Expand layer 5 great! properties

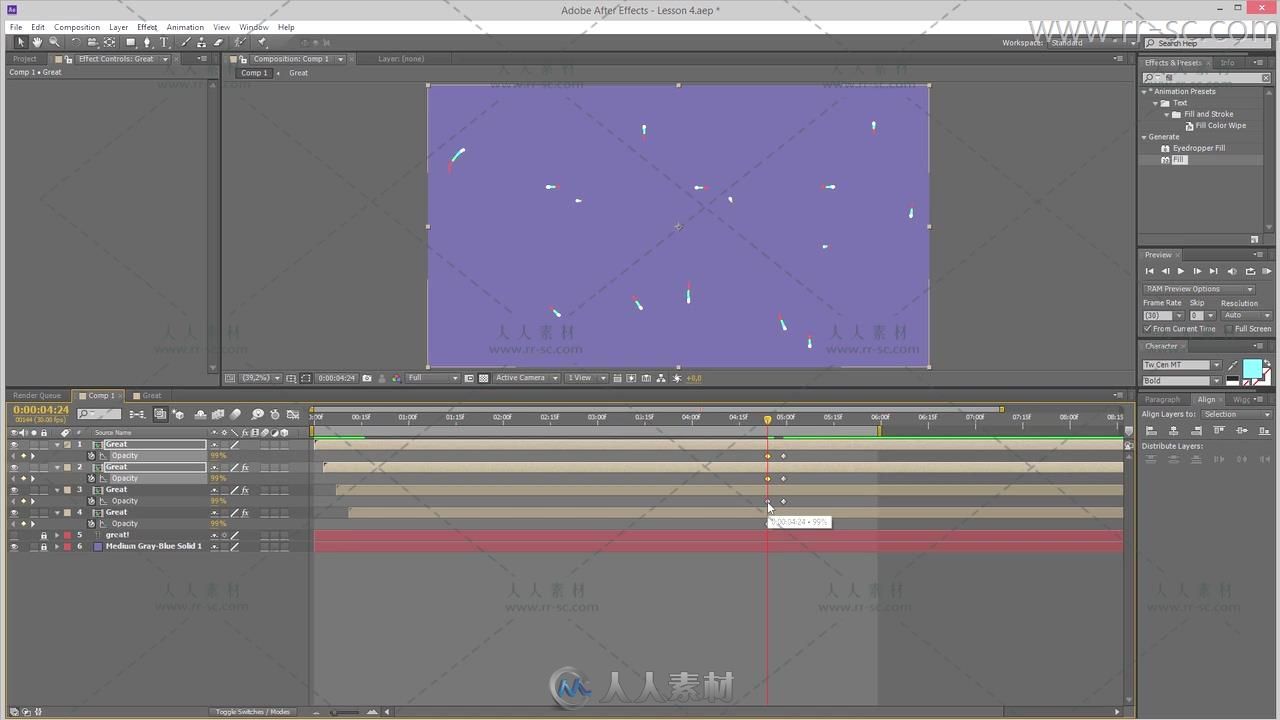[x=56, y=535]
